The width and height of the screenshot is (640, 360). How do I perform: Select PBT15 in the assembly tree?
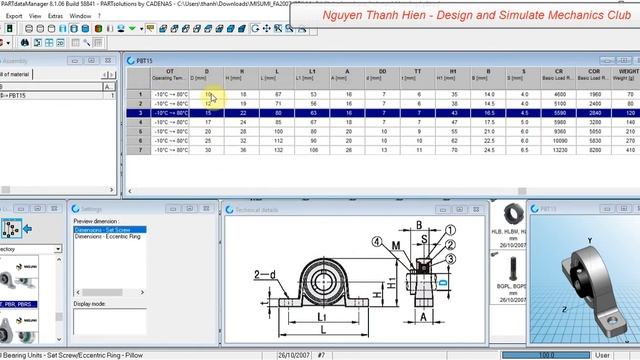point(16,96)
